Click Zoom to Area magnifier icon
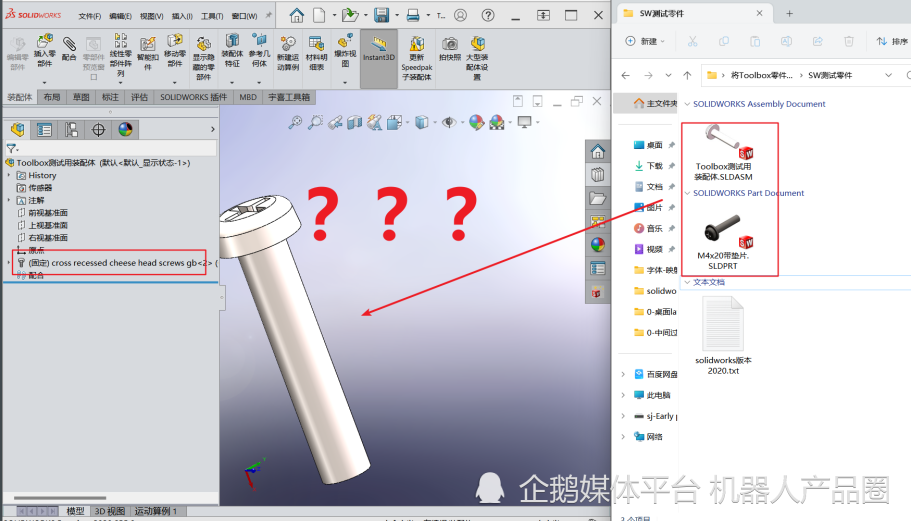This screenshot has height=521, width=911. pyautogui.click(x=315, y=122)
